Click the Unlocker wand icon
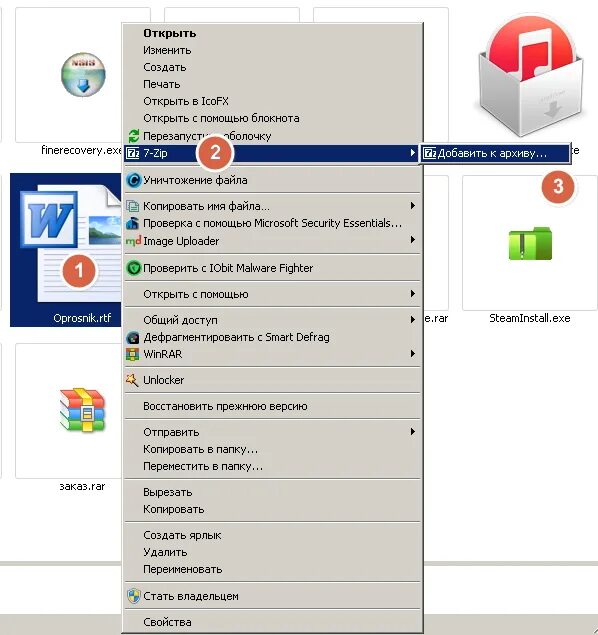Image resolution: width=598 pixels, height=635 pixels. tap(133, 380)
